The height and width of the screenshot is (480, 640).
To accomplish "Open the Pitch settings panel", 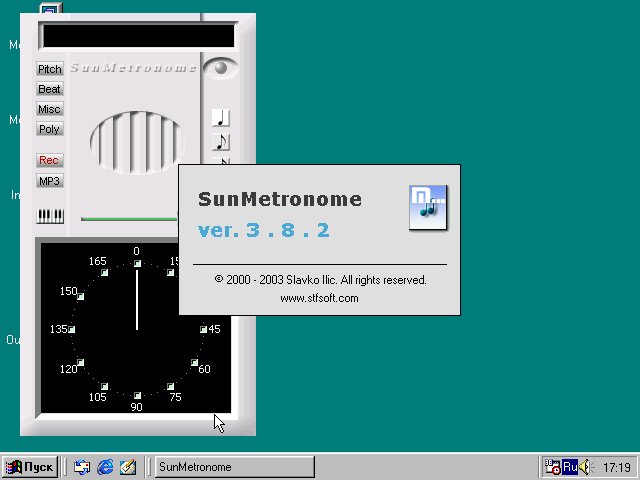I will (49, 69).
